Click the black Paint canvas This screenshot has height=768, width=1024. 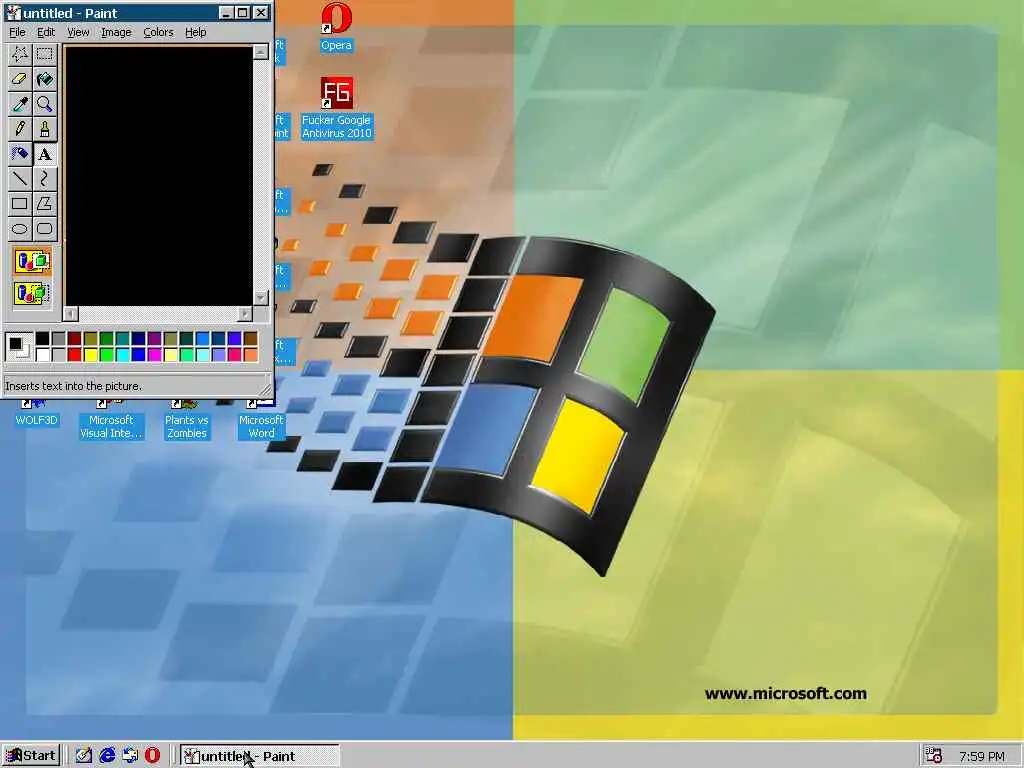[x=159, y=175]
